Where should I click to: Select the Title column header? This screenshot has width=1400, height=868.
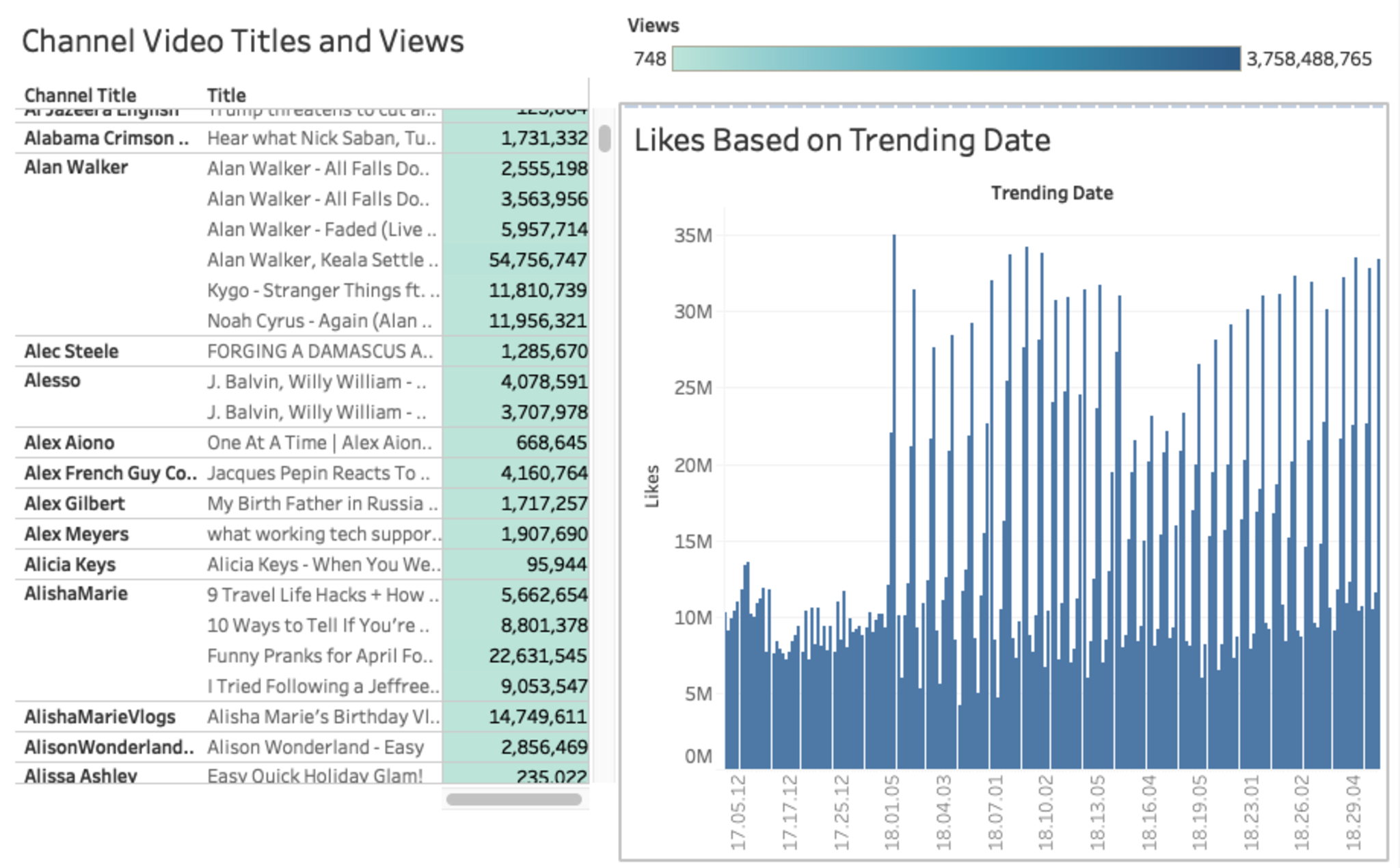pos(226,95)
